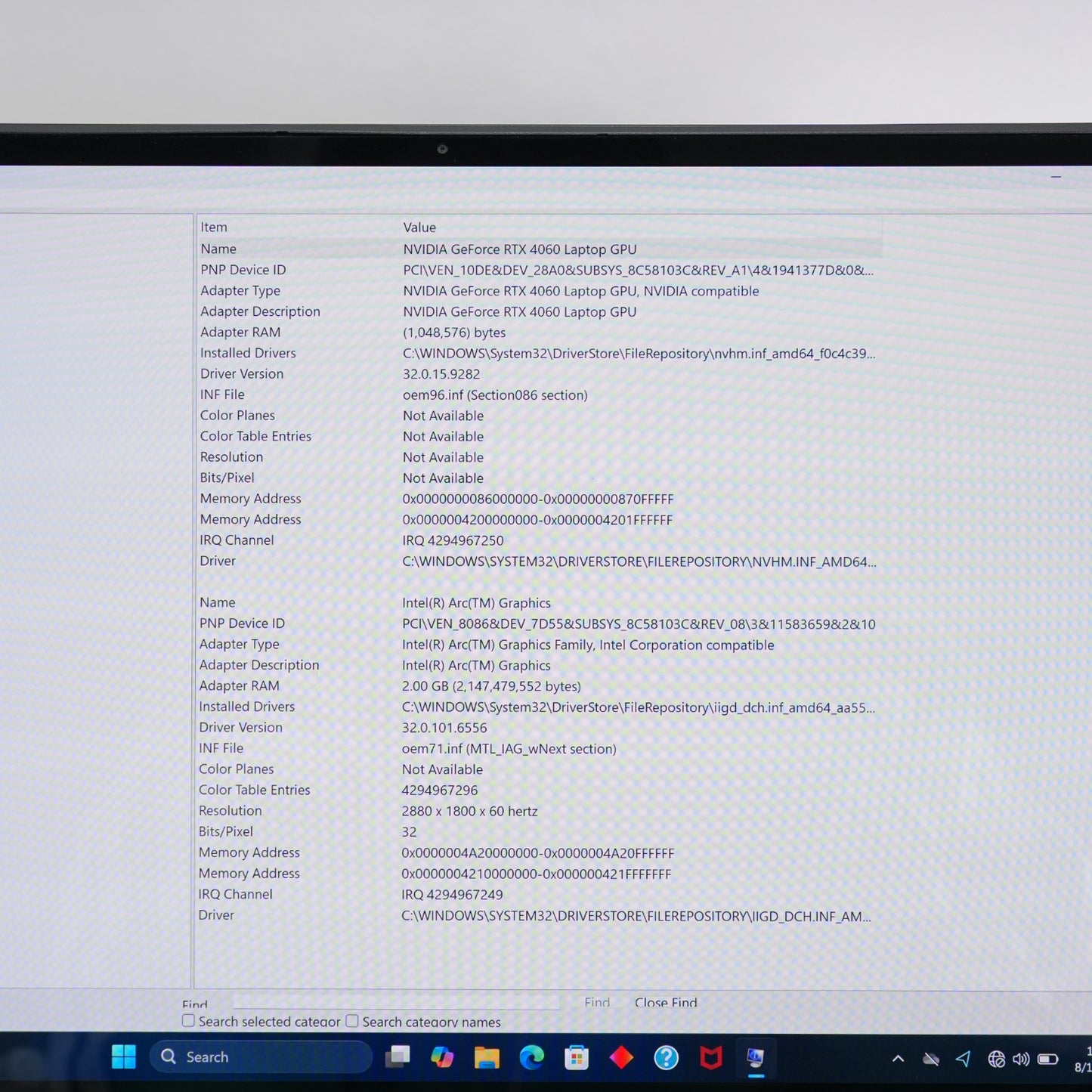Viewport: 1092px width, 1092px height.
Task: Click the magnifier icon in taskbar search
Action: pos(169,1056)
